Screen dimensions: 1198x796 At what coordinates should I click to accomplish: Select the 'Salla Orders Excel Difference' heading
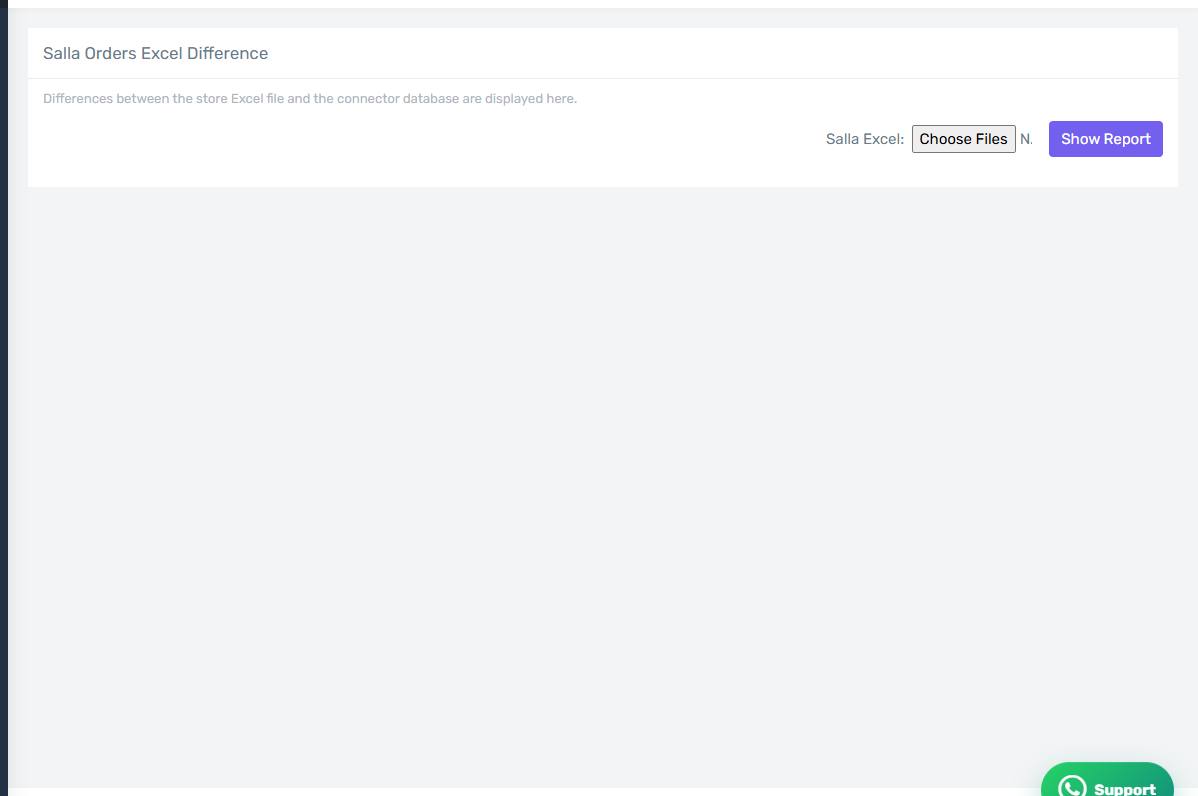[156, 53]
